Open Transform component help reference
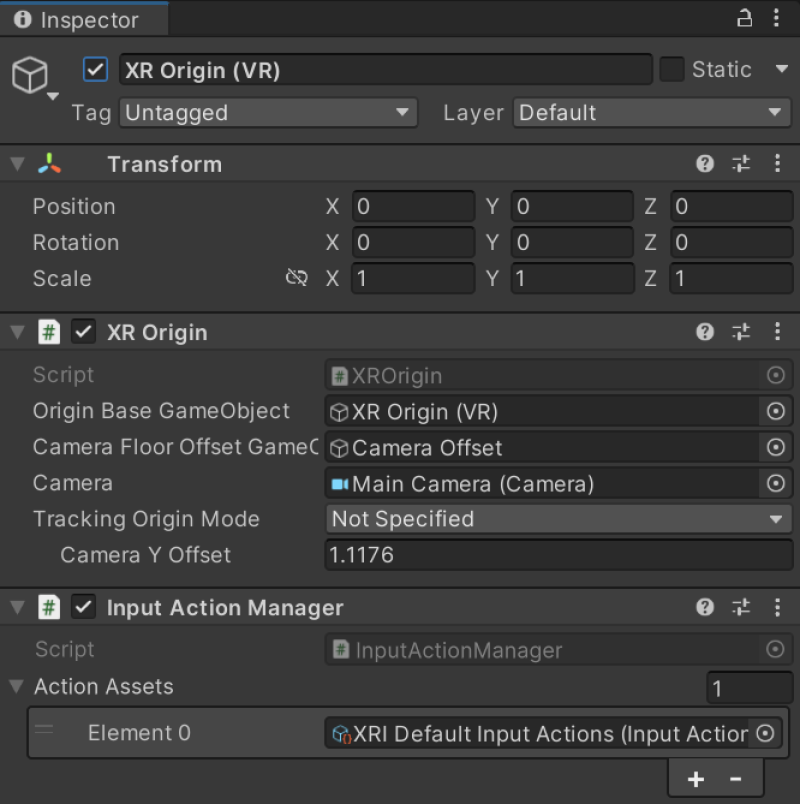This screenshot has width=800, height=804. [x=705, y=164]
